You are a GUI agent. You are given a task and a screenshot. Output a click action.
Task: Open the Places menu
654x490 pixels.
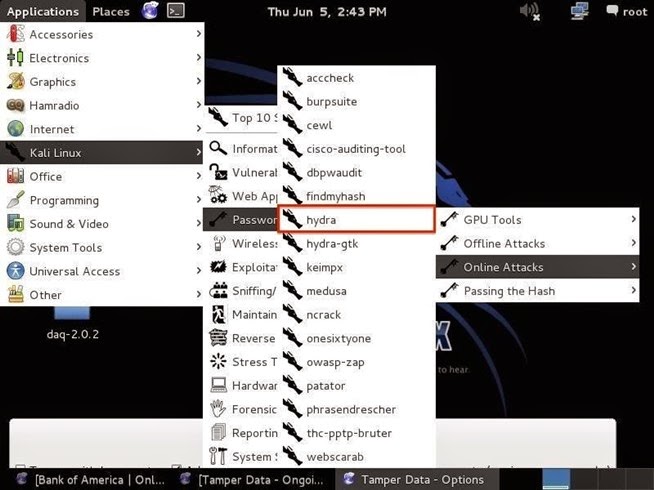tap(111, 11)
